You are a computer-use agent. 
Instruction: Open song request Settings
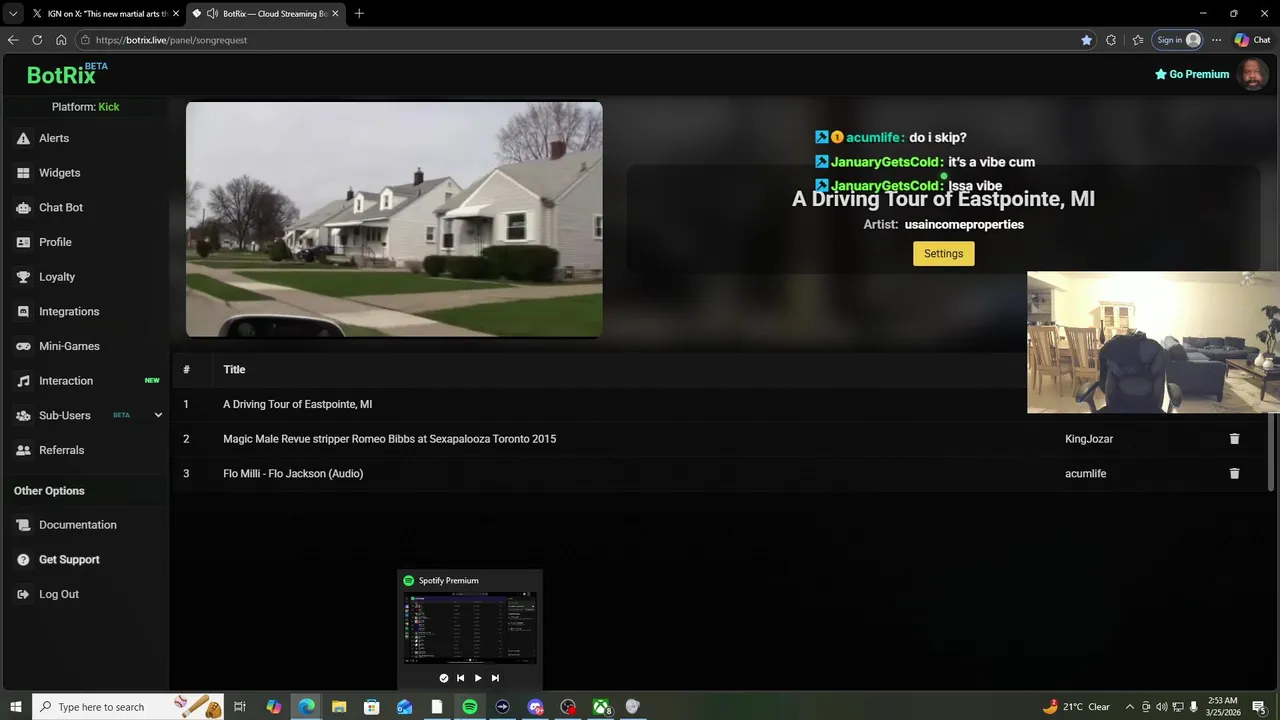[943, 254]
